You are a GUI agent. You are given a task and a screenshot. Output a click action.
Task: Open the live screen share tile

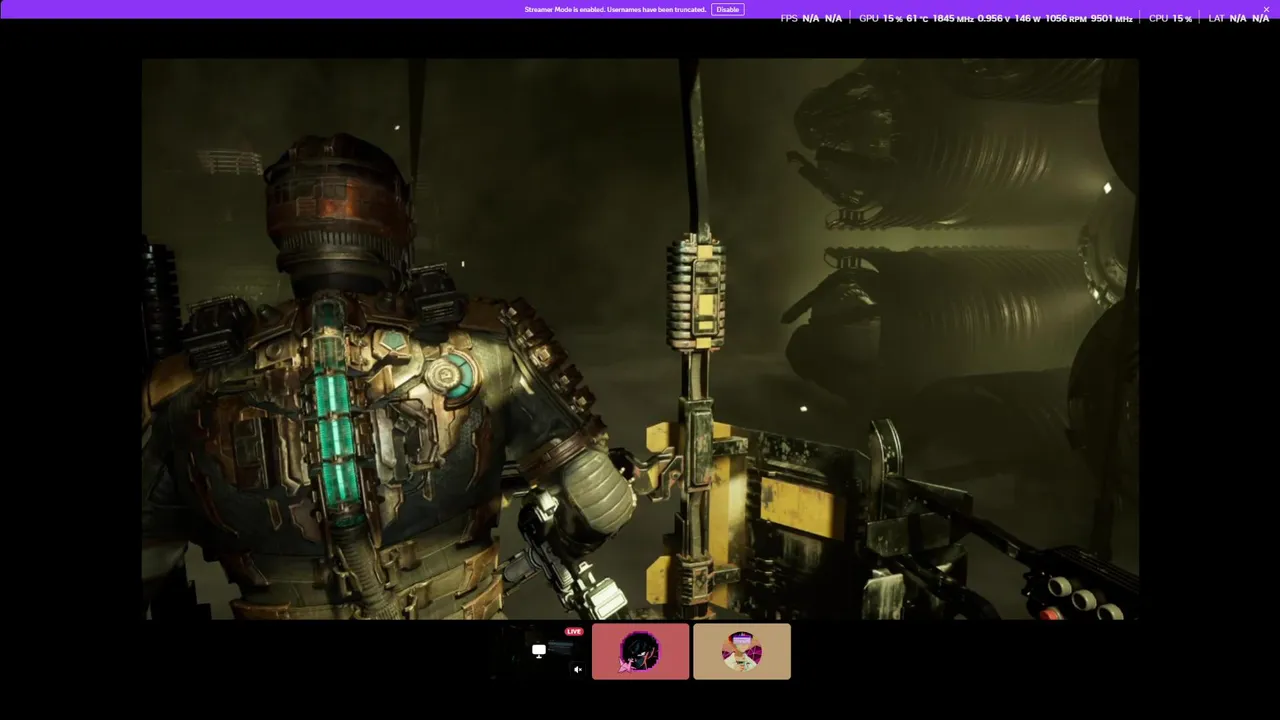click(x=539, y=651)
